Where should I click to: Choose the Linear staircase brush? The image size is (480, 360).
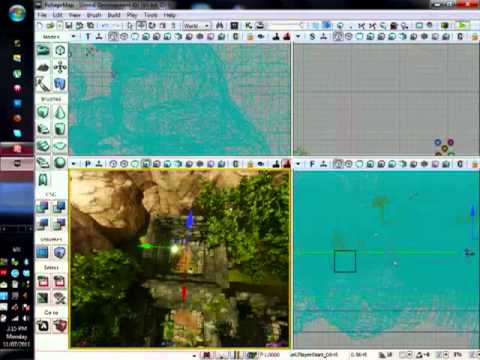coord(43,145)
